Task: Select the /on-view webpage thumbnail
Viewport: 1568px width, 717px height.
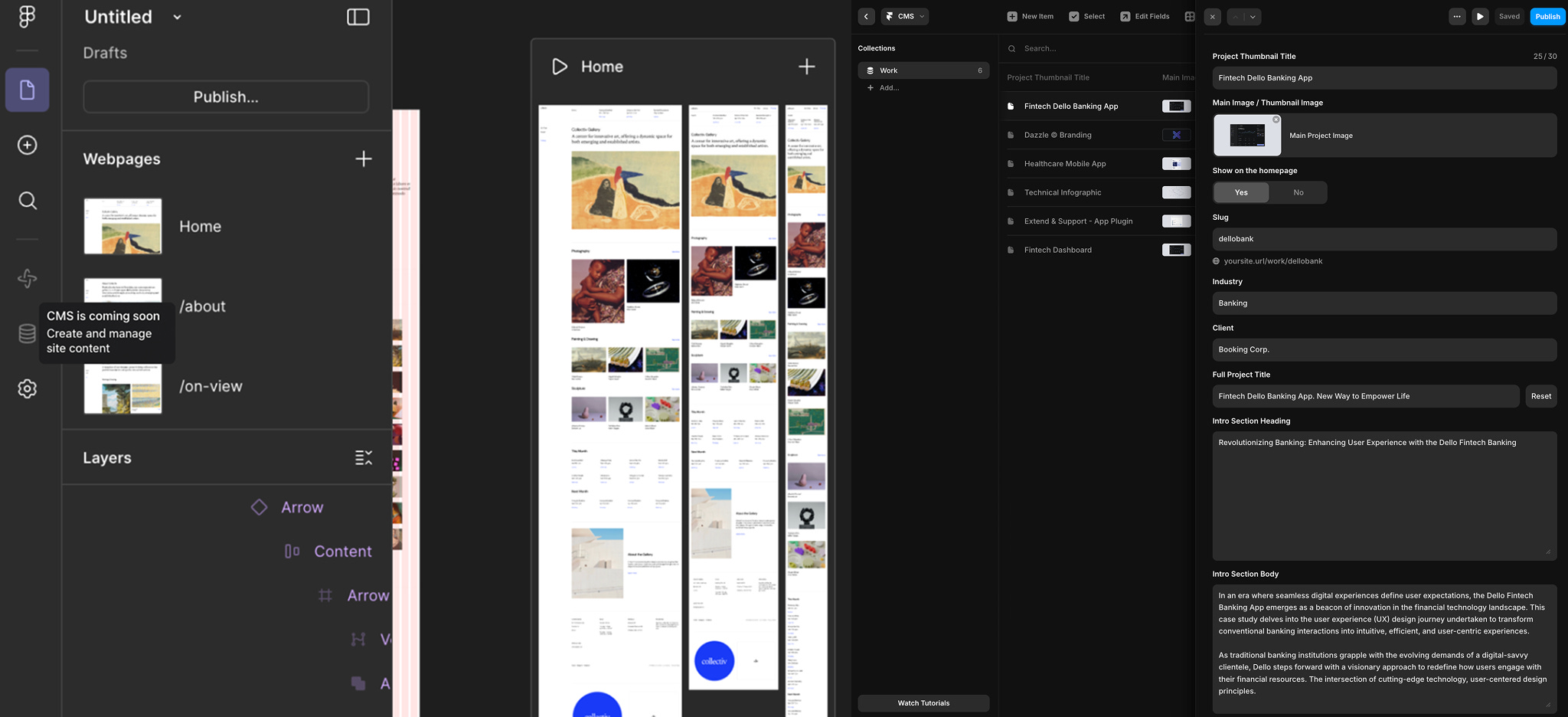Action: point(122,388)
